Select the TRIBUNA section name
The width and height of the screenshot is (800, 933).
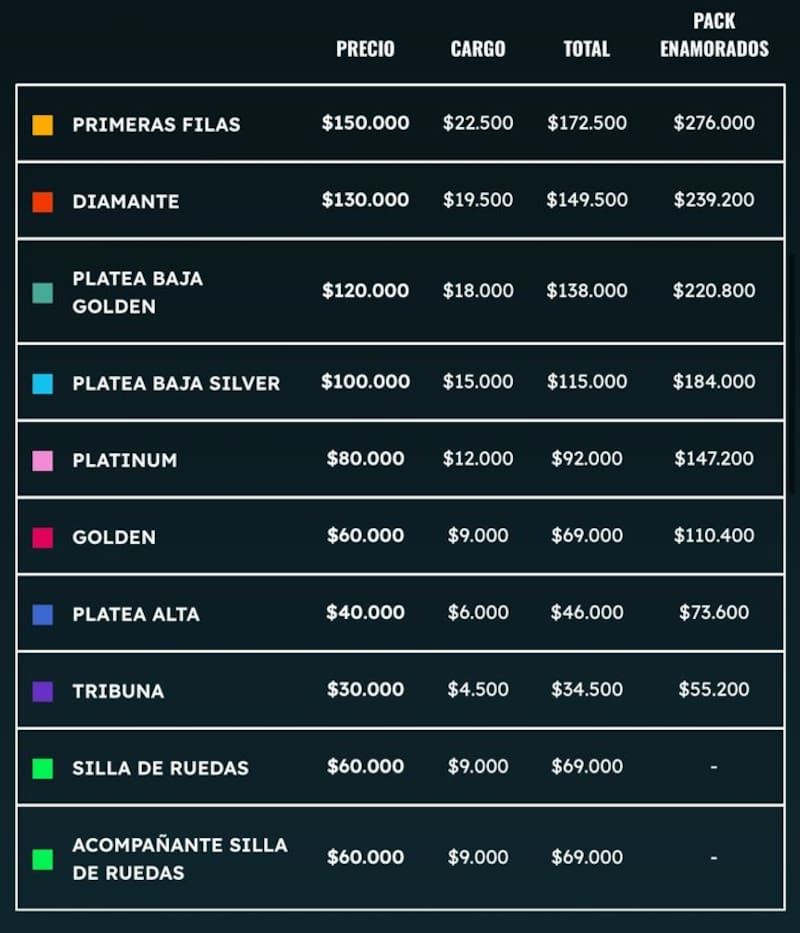pyautogui.click(x=118, y=691)
